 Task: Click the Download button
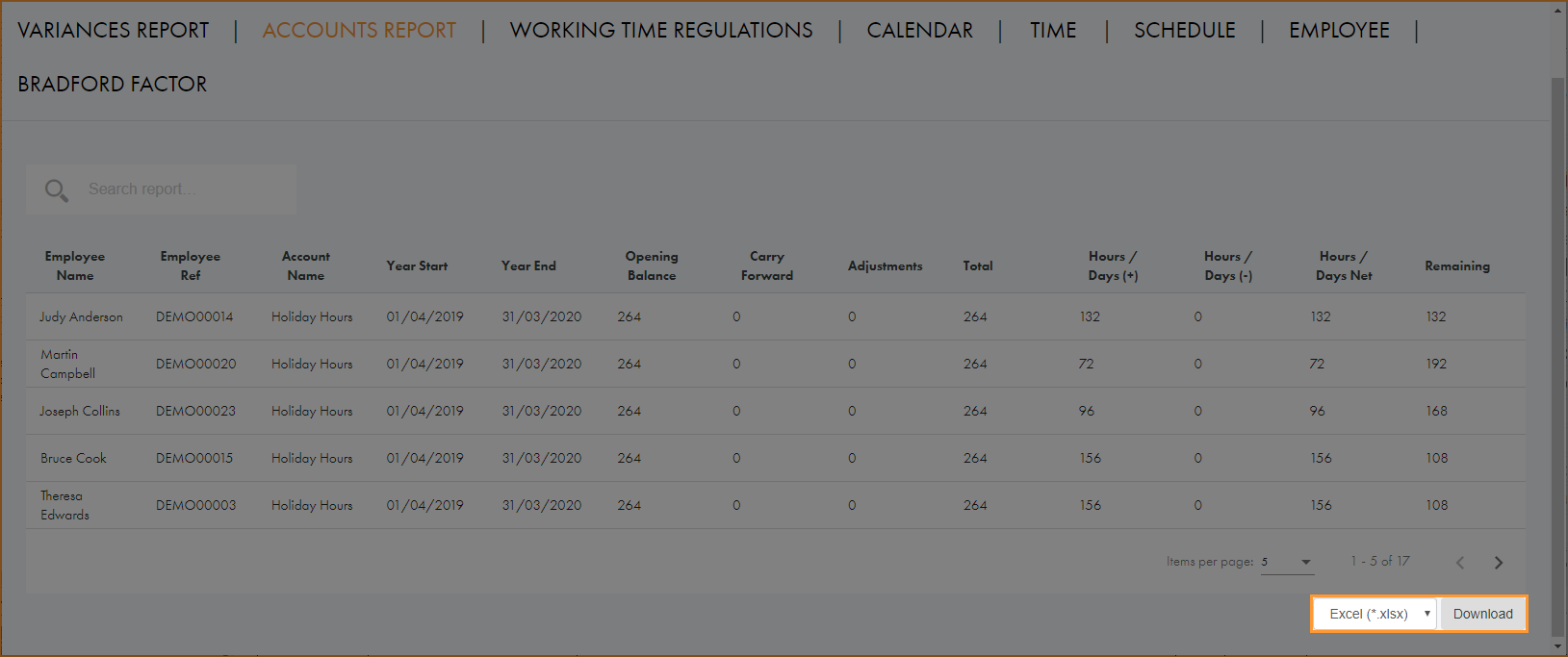click(x=1482, y=614)
